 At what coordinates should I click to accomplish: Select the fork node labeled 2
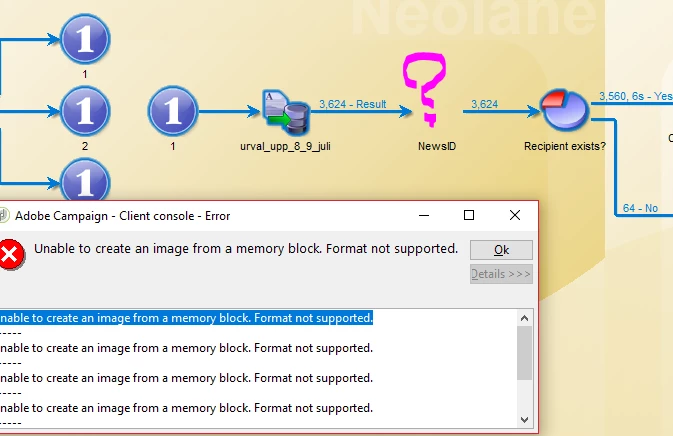click(x=85, y=111)
